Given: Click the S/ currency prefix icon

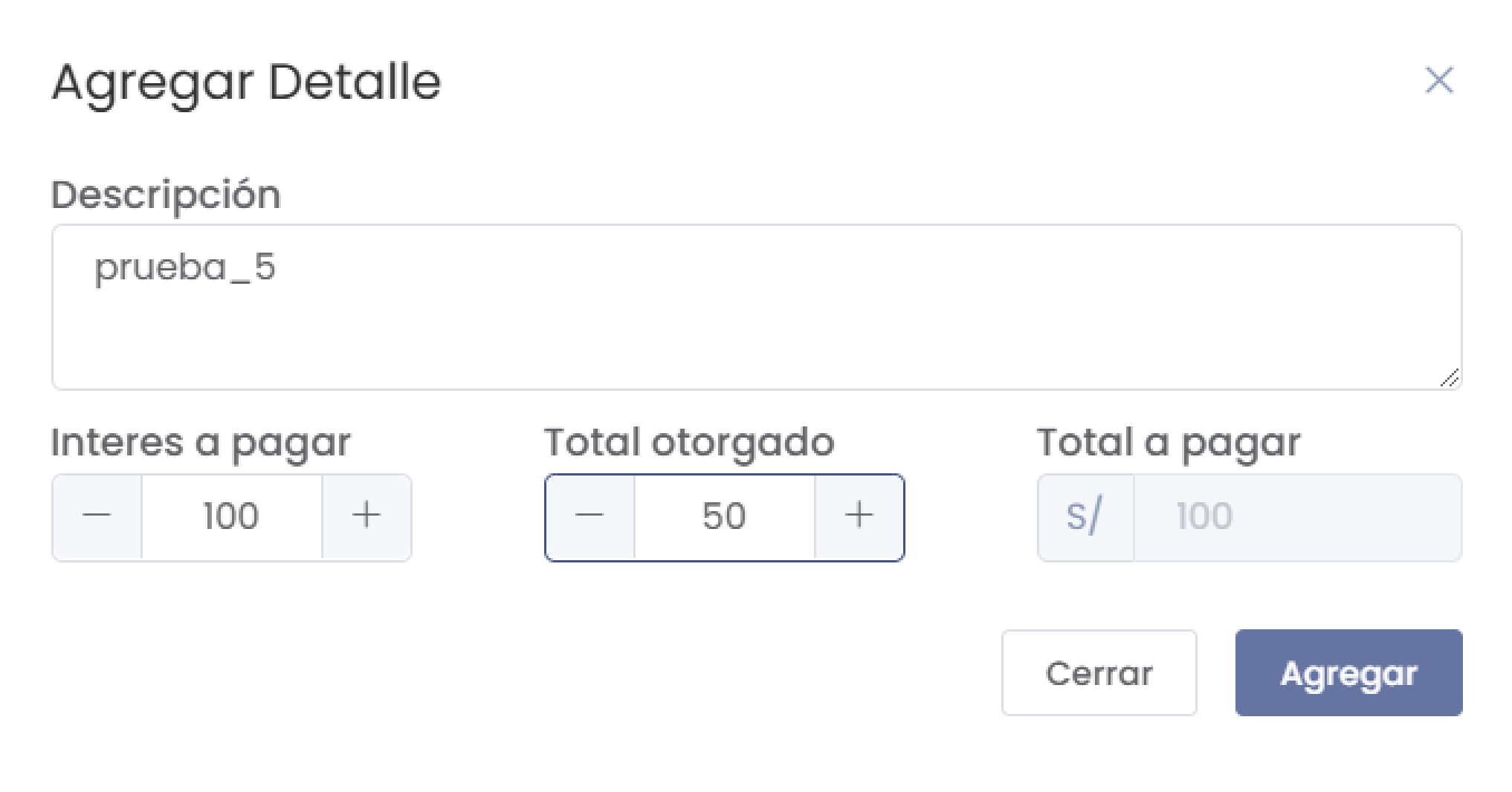Looking at the screenshot, I should point(1085,516).
